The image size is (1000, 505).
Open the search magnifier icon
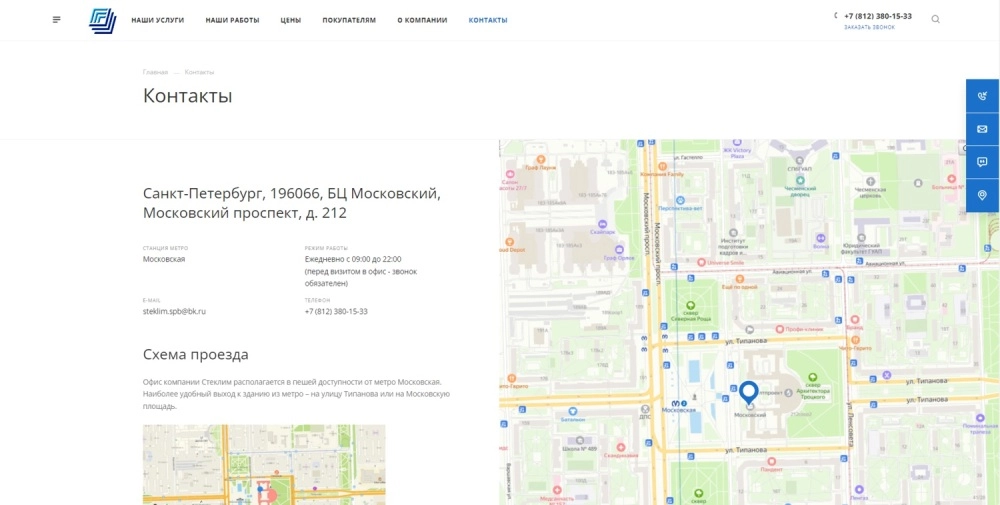(936, 19)
